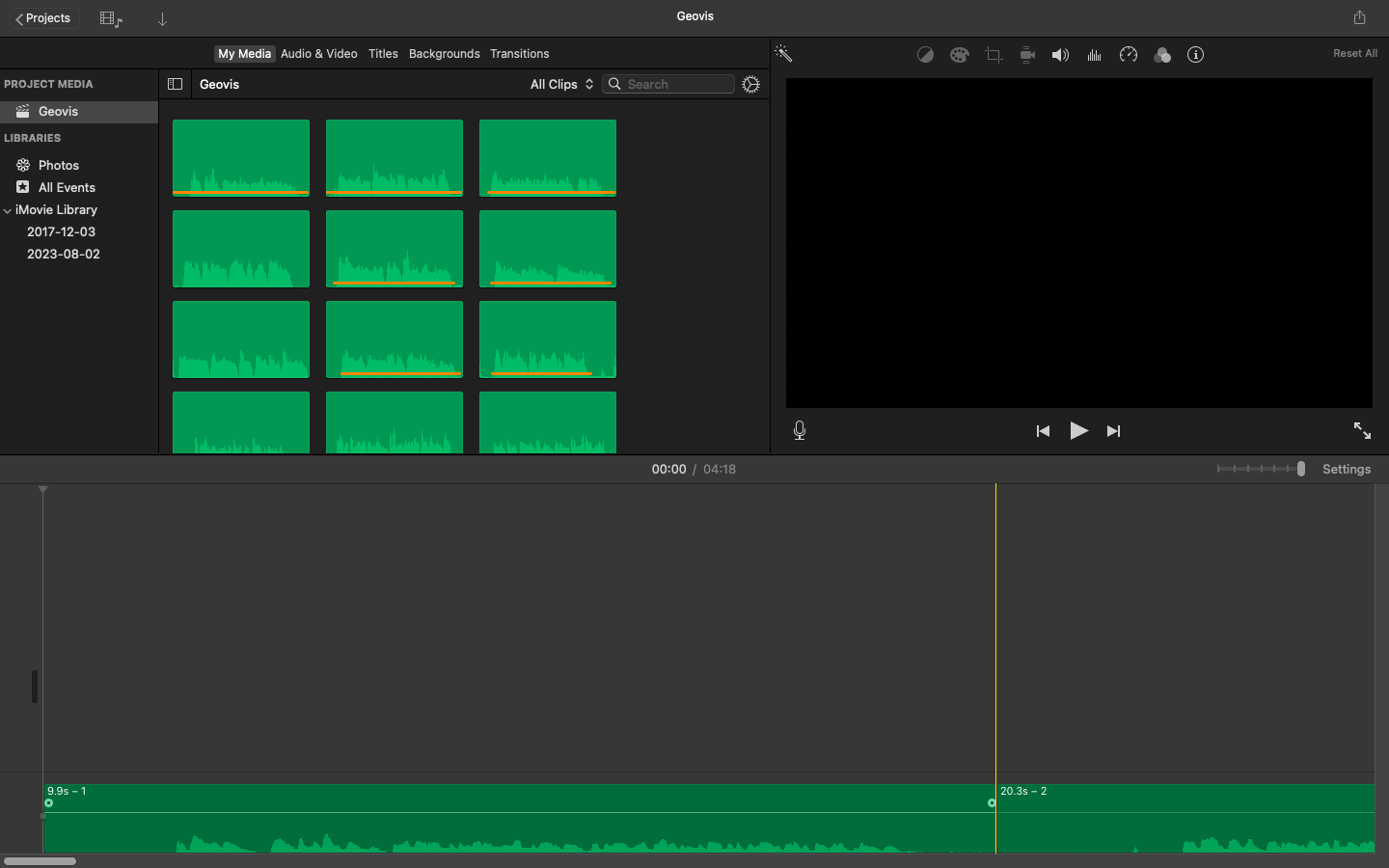Show the clip information inspector
Screen dimensions: 1389x868
click(x=1196, y=55)
